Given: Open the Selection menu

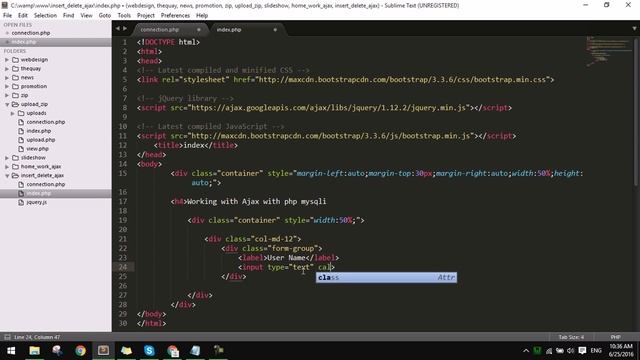Looking at the screenshot, I should coord(45,15).
